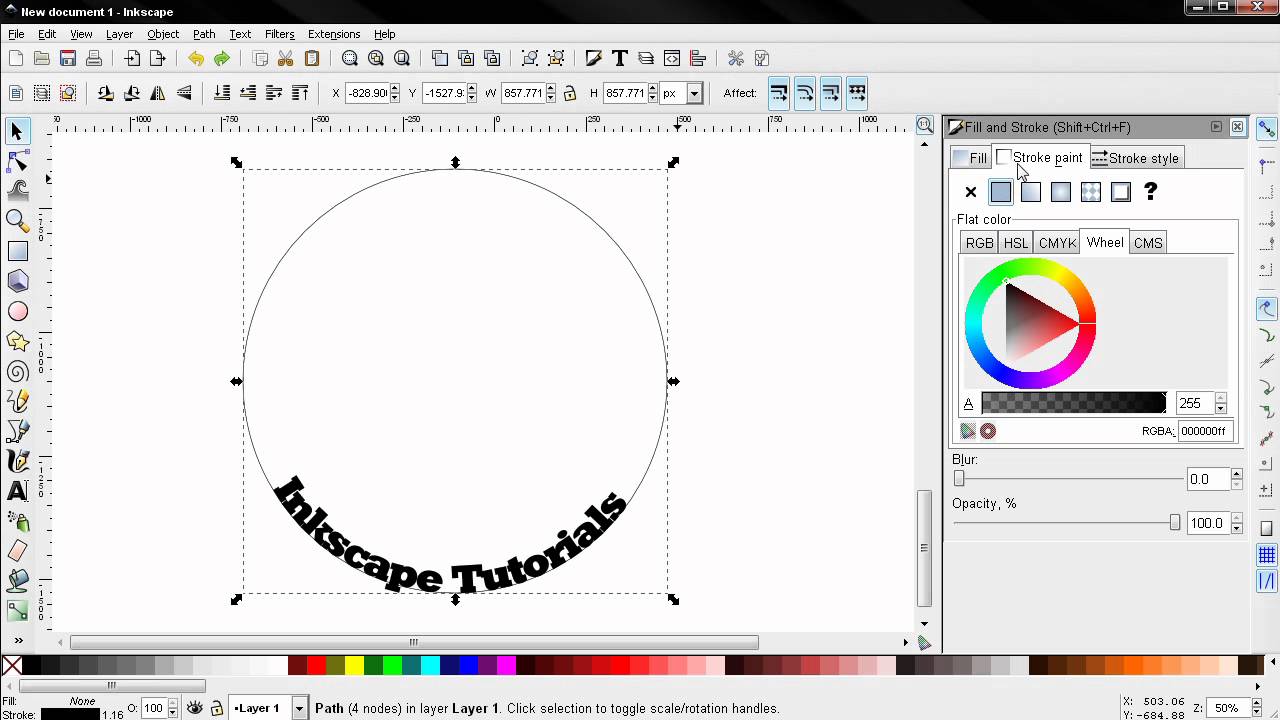This screenshot has height=720, width=1280.
Task: Choose the Rectangle tool
Action: tap(17, 251)
